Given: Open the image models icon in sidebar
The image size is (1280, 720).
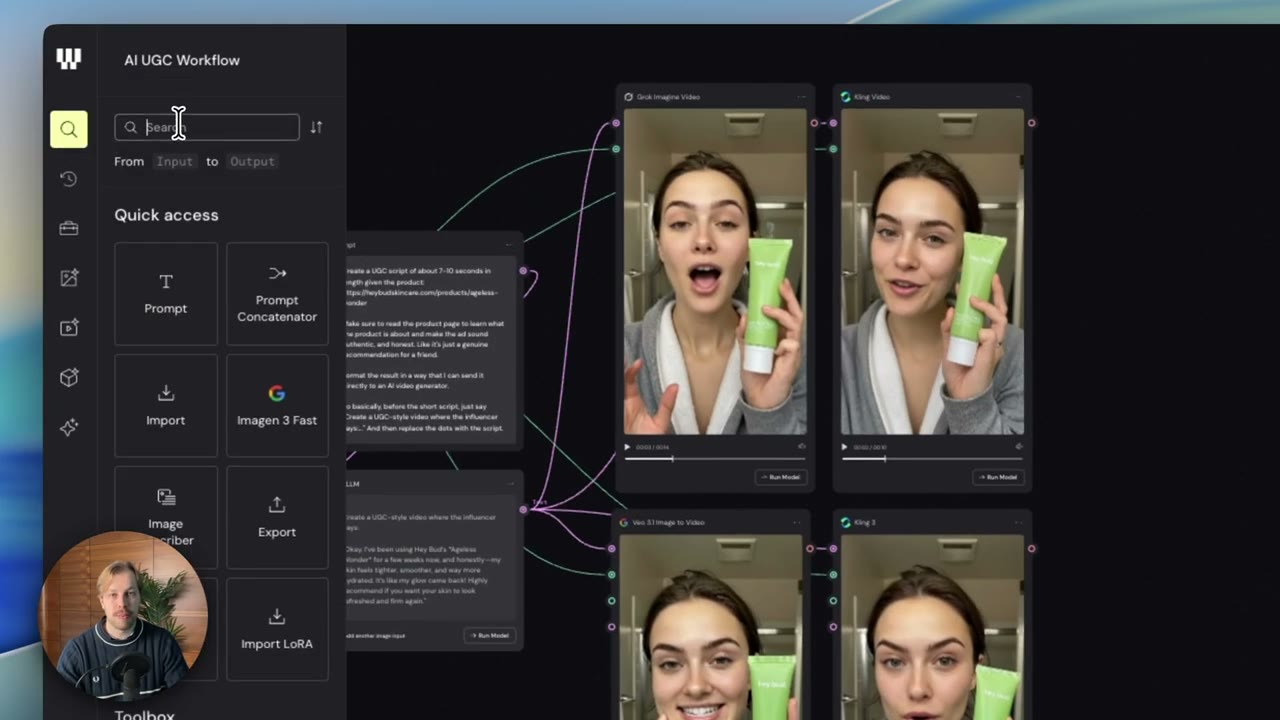Looking at the screenshot, I should point(69,278).
